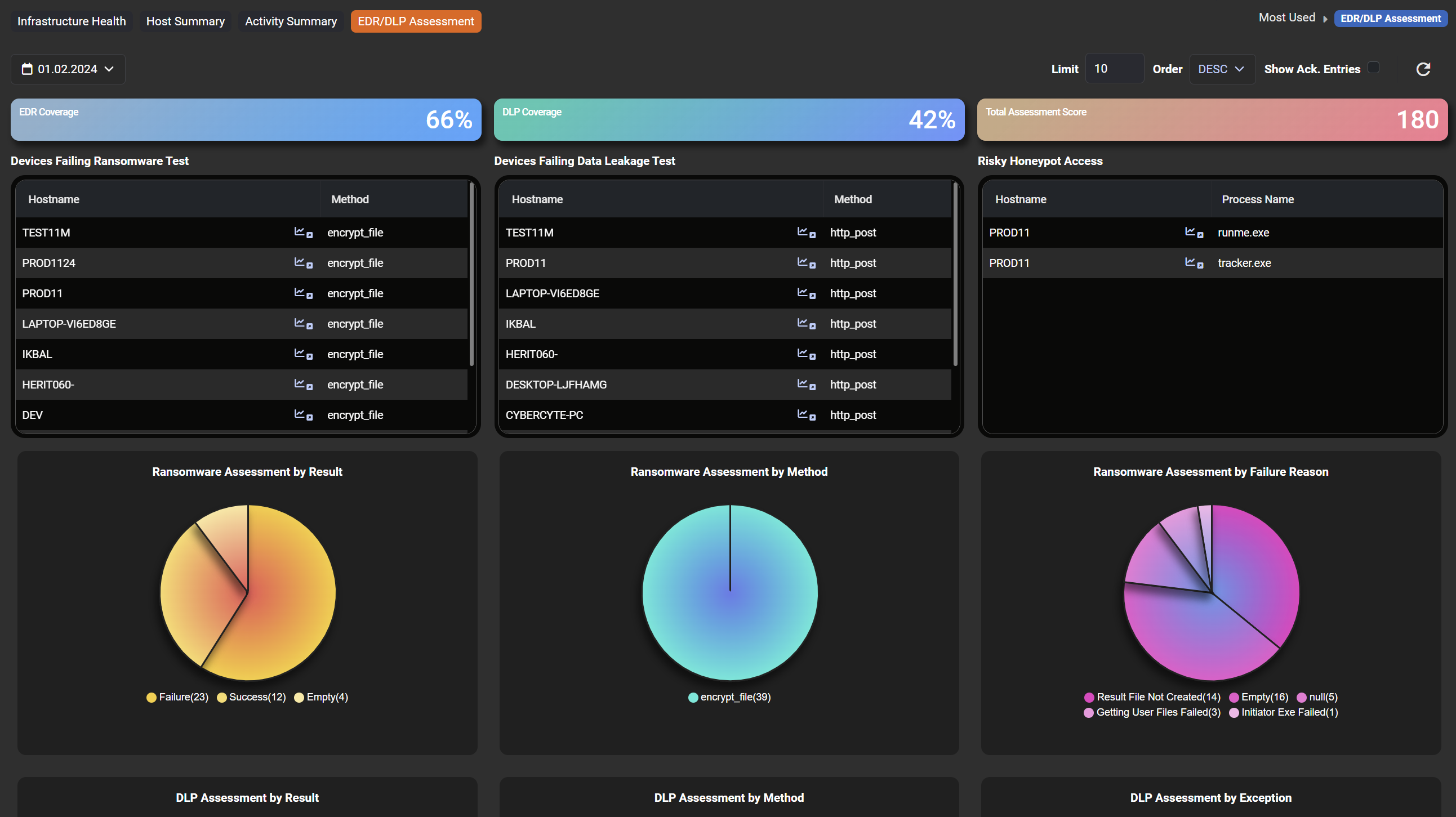Open chart icon for TEST11M ransomware row

pos(303,232)
